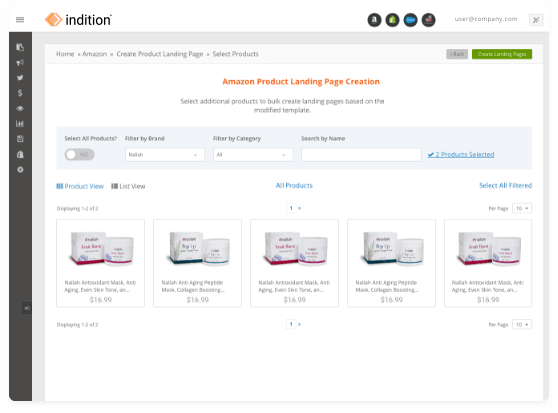The width and height of the screenshot is (558, 413).
Task: Focus the Search by Name field
Action: 361,155
